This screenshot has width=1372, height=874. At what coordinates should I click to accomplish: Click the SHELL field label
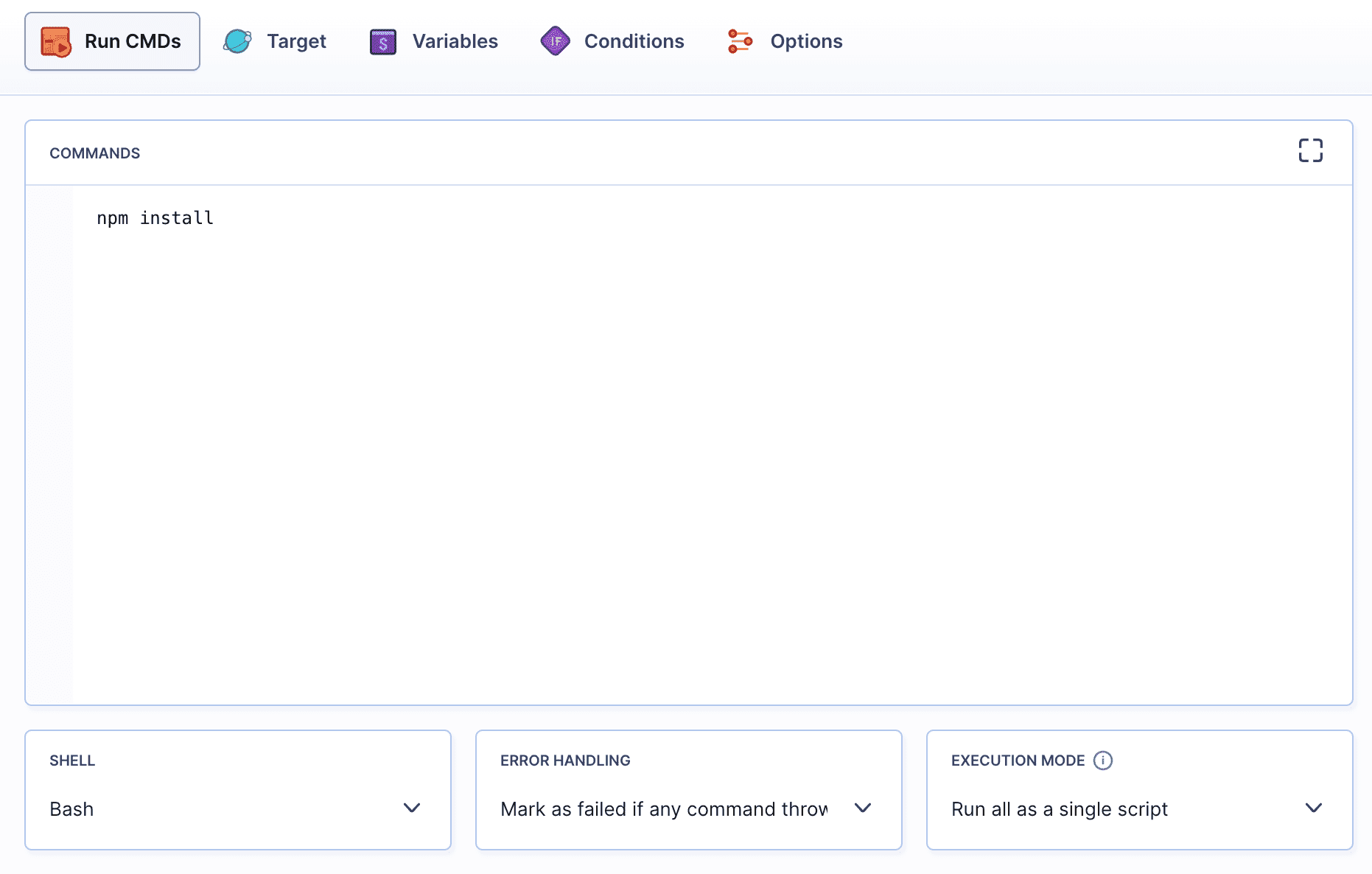[72, 761]
